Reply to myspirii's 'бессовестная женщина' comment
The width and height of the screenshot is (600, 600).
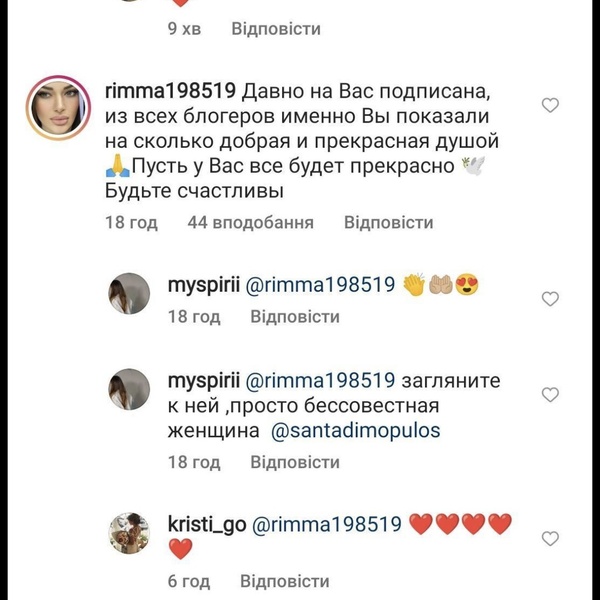coord(295,462)
